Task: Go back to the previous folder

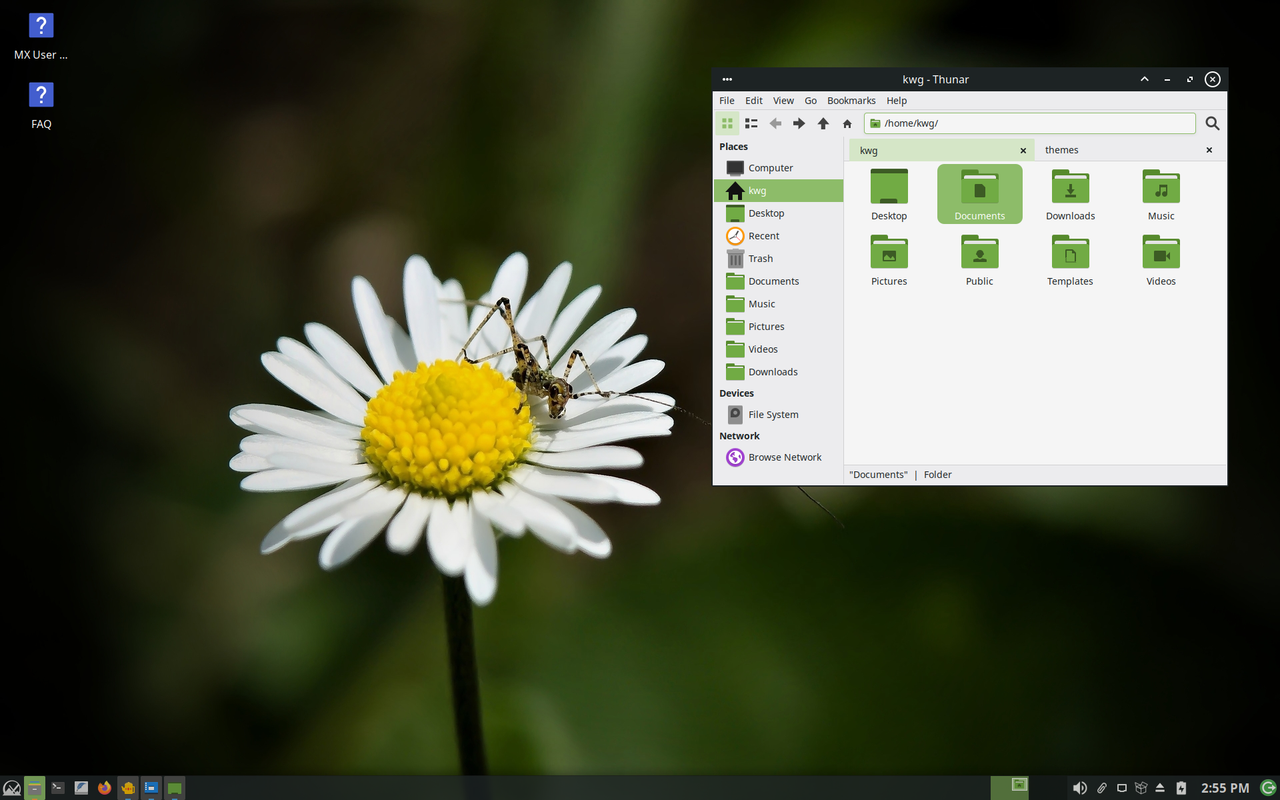Action: point(775,123)
